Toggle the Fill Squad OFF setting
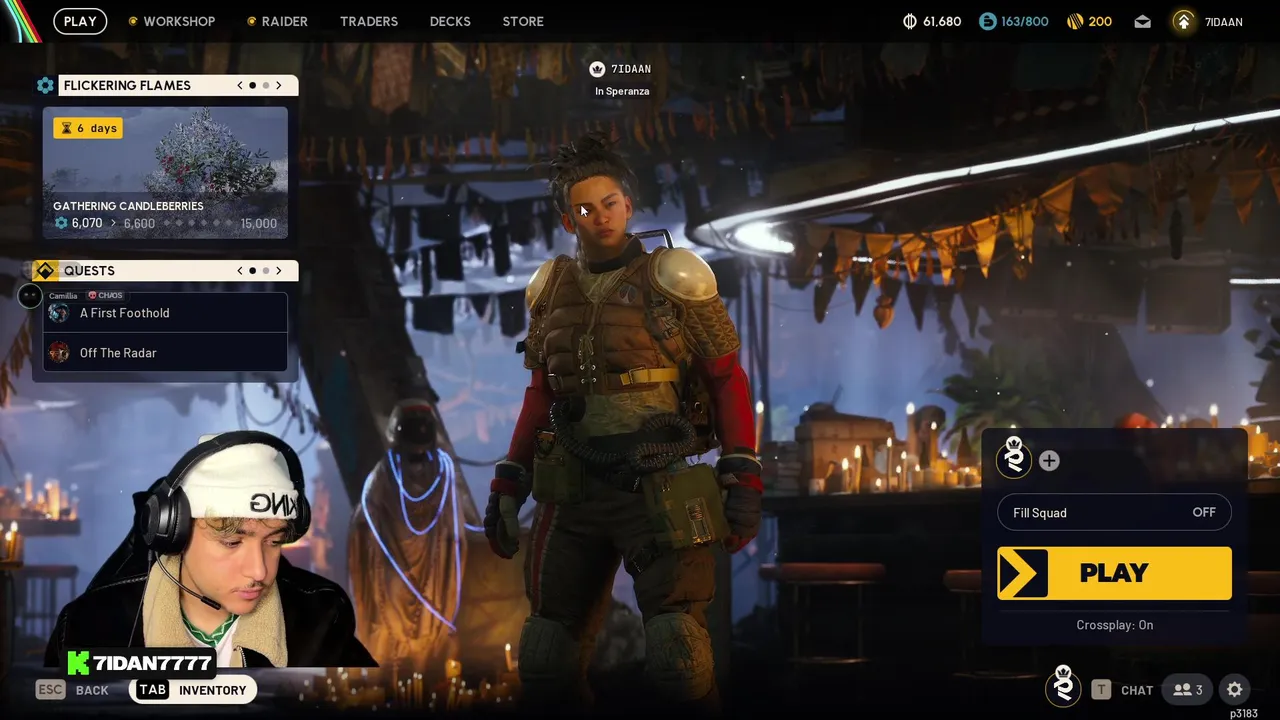This screenshot has width=1280, height=720. pos(1114,513)
